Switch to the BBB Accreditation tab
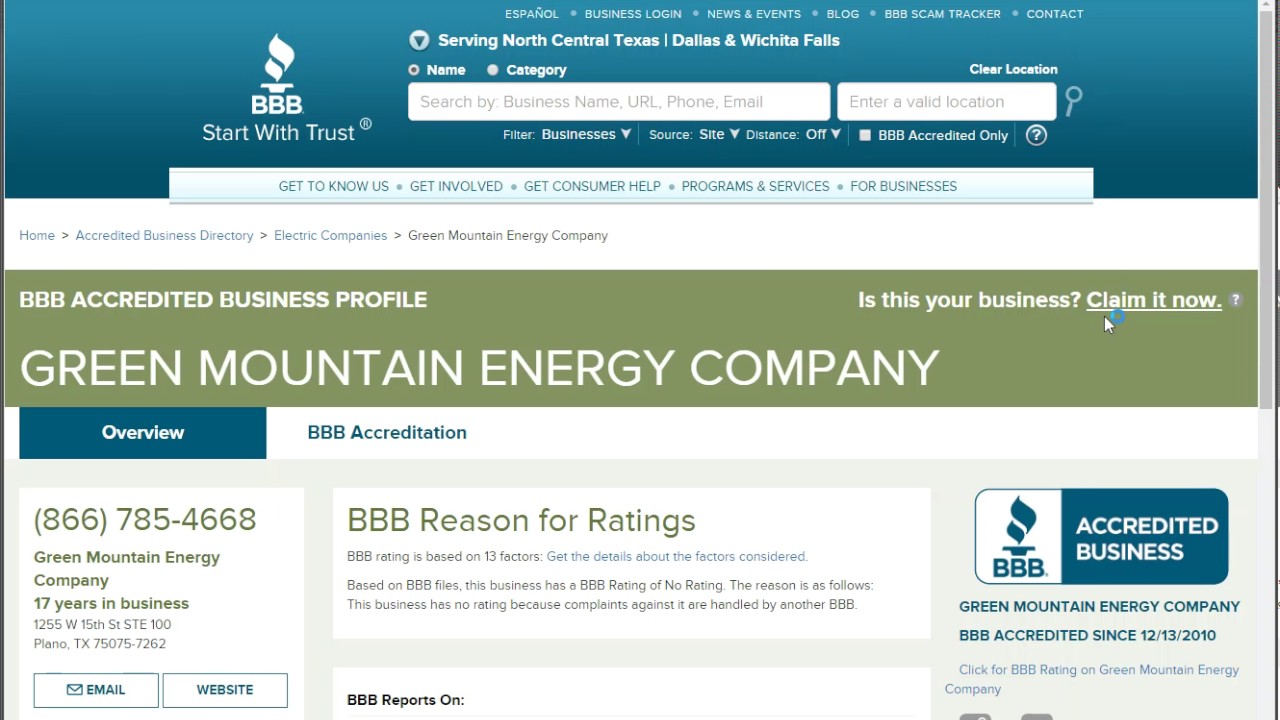The height and width of the screenshot is (720, 1280). pos(387,433)
